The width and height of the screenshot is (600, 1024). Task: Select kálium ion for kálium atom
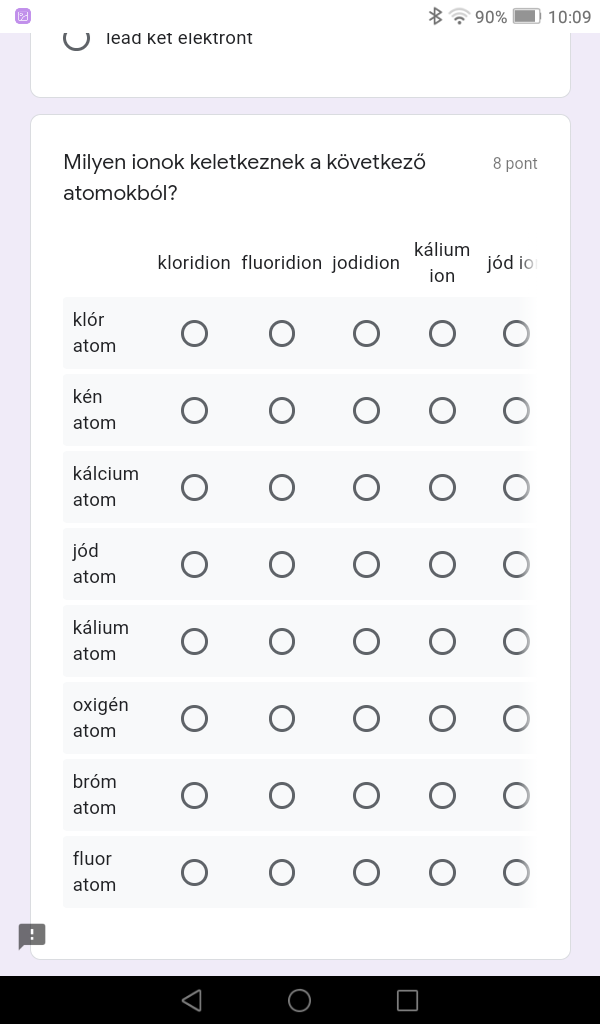coord(442,641)
